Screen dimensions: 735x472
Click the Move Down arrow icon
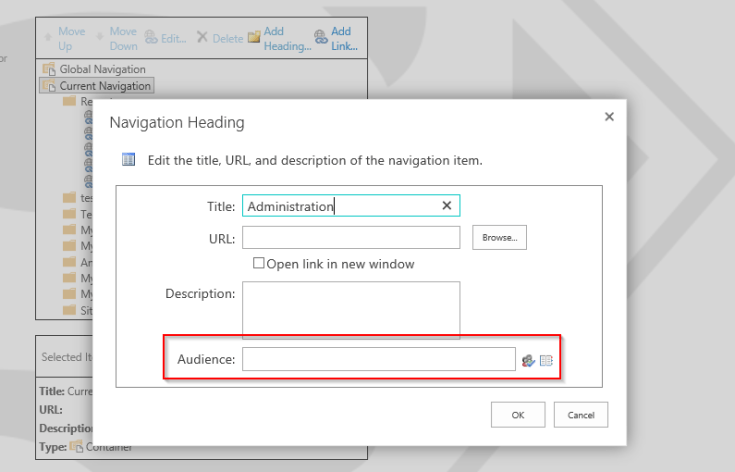(99, 38)
